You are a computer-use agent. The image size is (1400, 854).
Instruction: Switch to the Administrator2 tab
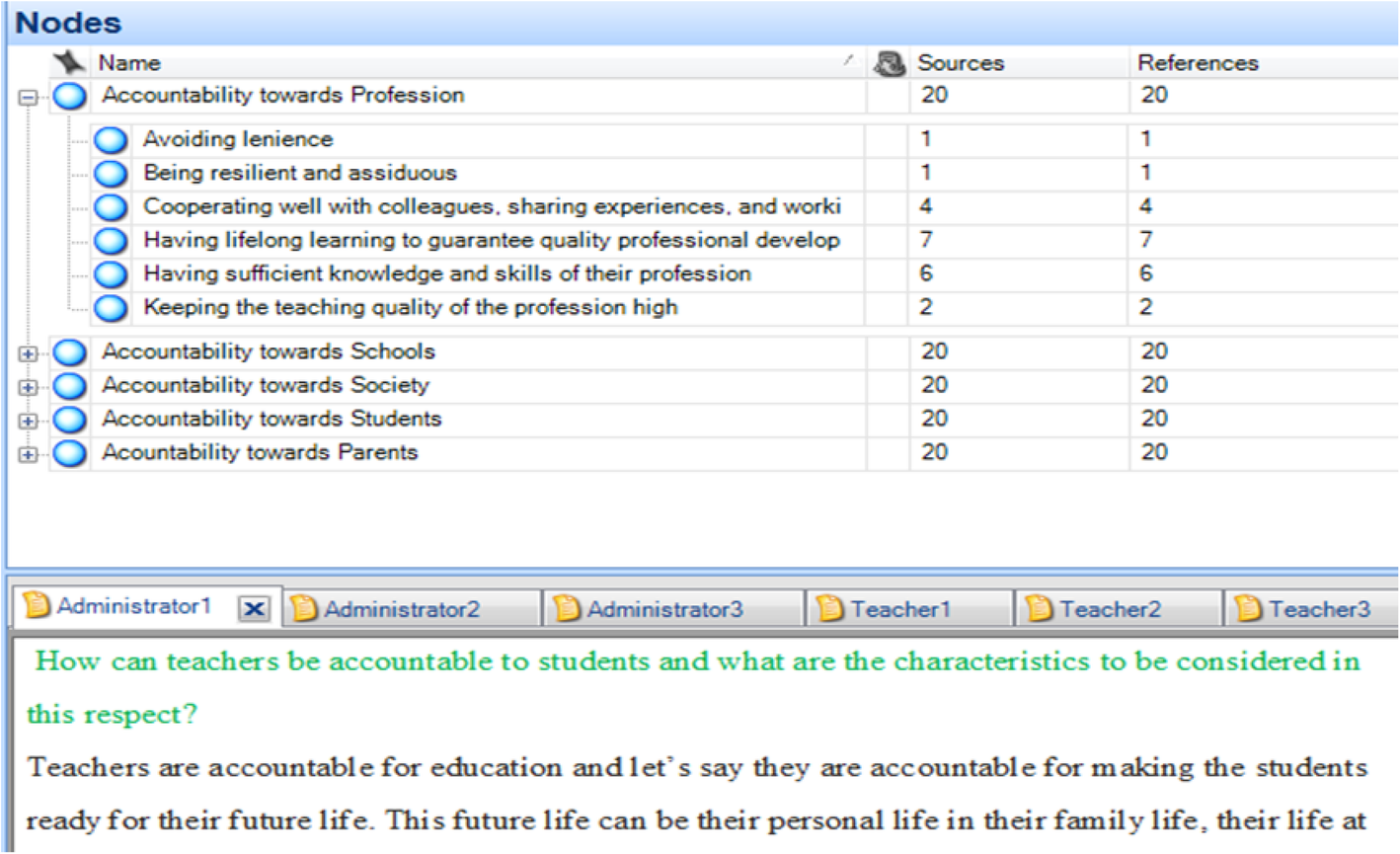click(402, 609)
